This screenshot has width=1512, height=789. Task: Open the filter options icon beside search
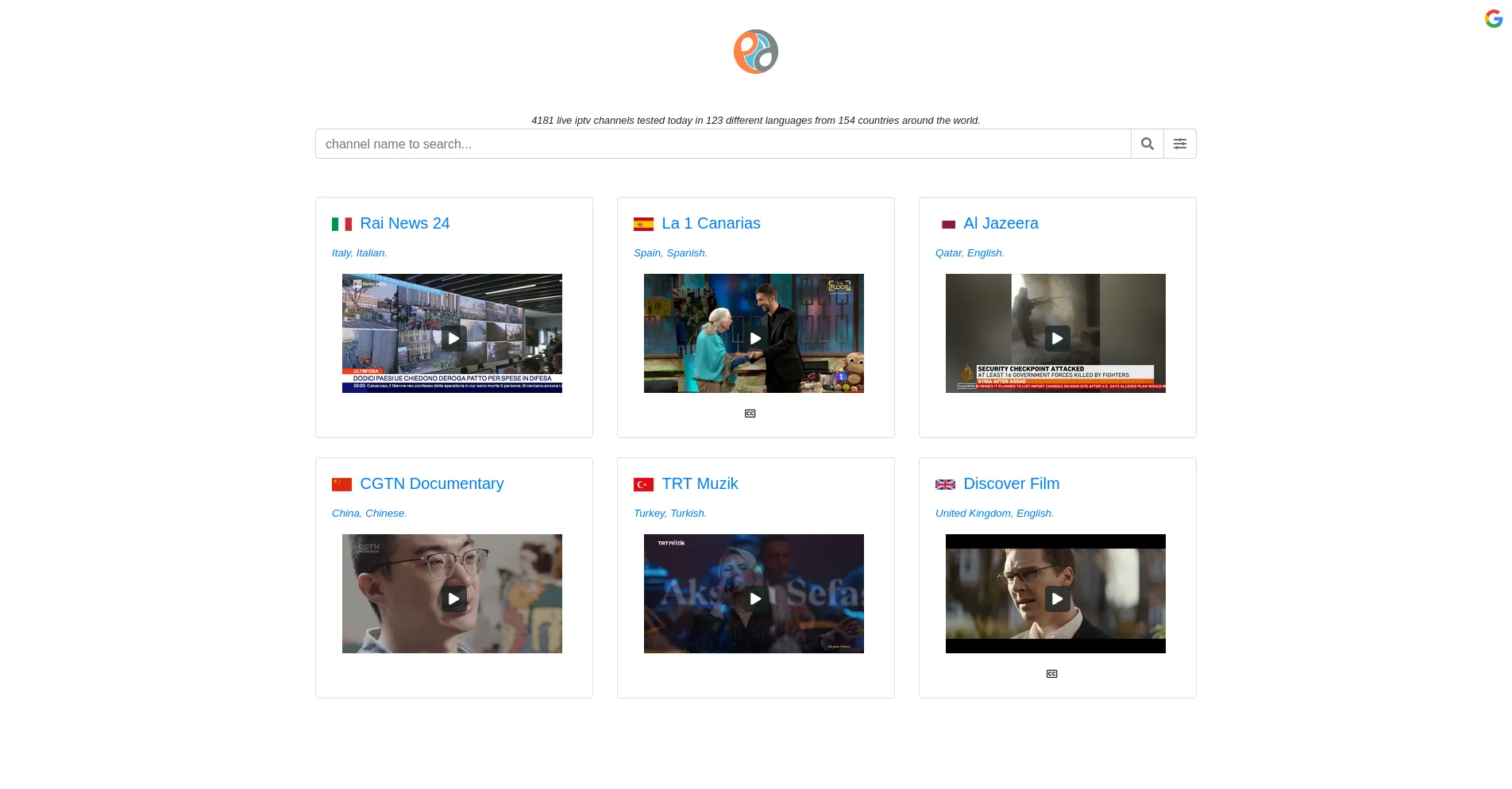click(1180, 144)
